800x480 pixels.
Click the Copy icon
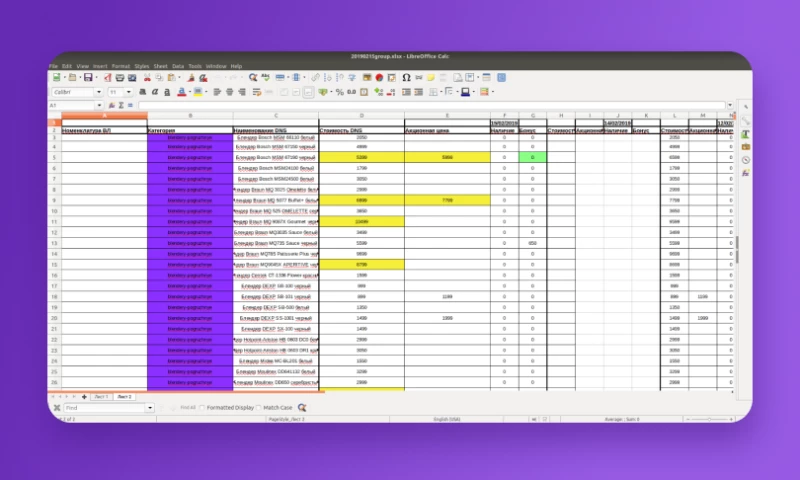[159, 78]
